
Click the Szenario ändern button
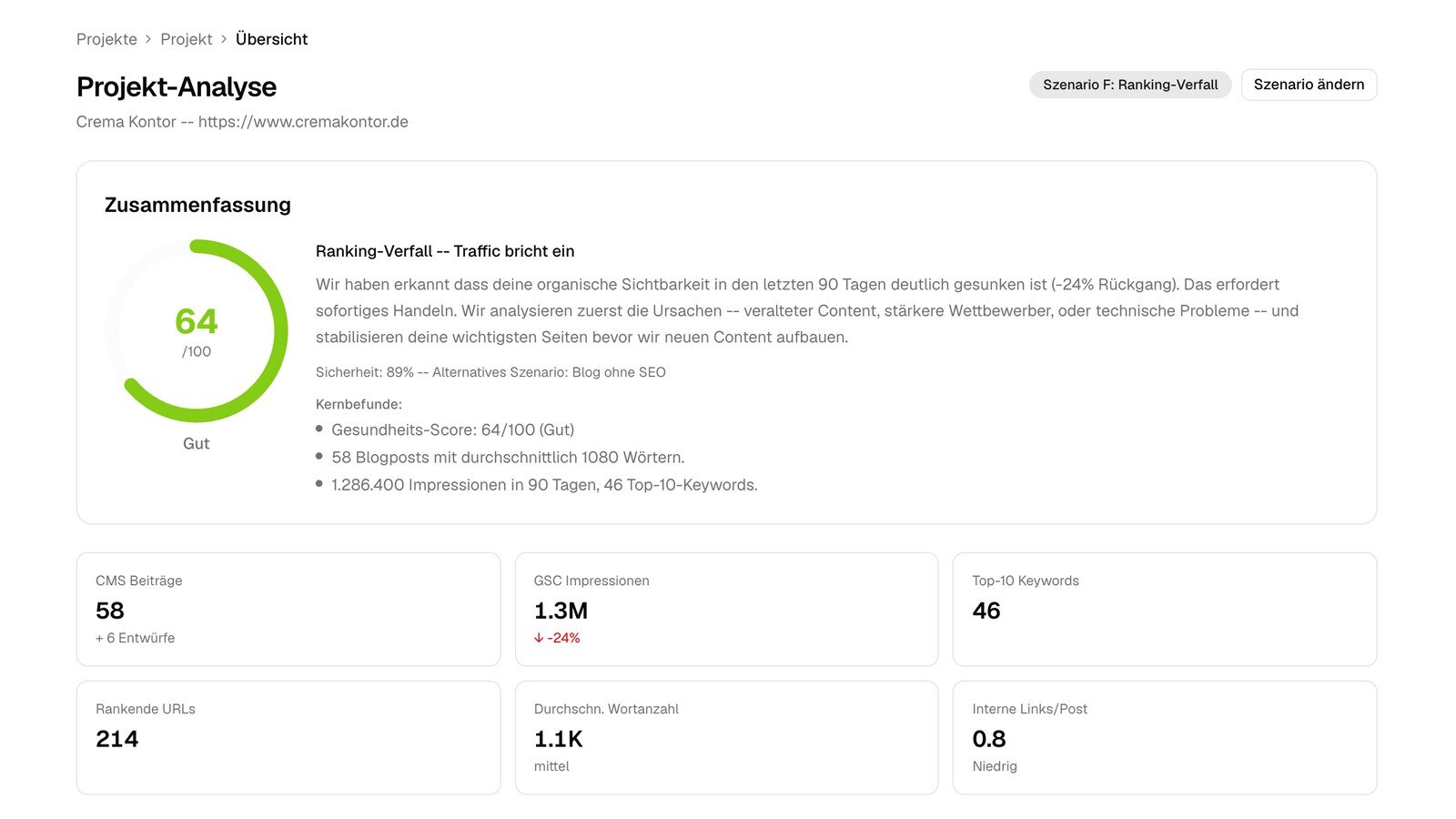pyautogui.click(x=1309, y=85)
